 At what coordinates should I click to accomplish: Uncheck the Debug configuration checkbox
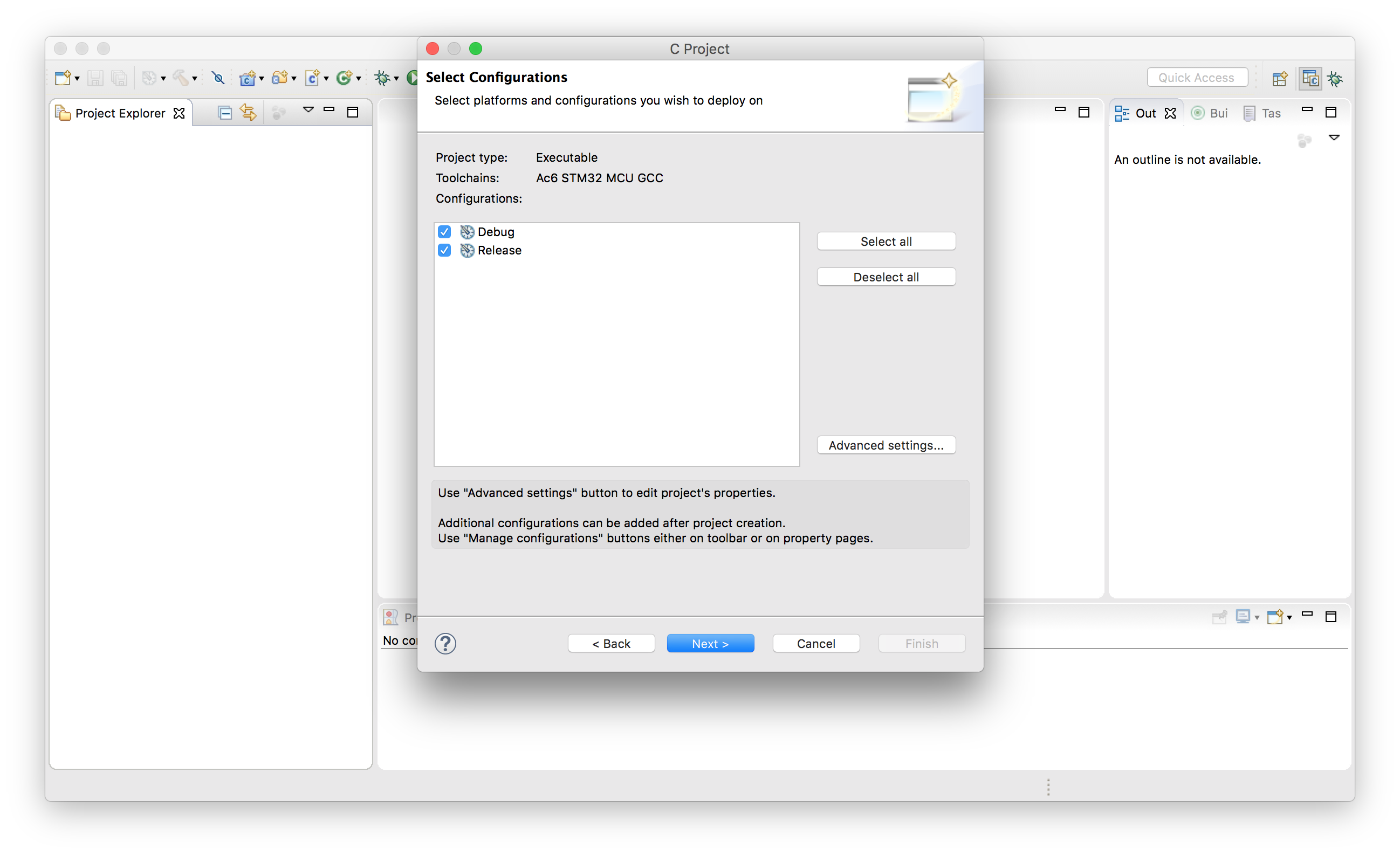[444, 232]
